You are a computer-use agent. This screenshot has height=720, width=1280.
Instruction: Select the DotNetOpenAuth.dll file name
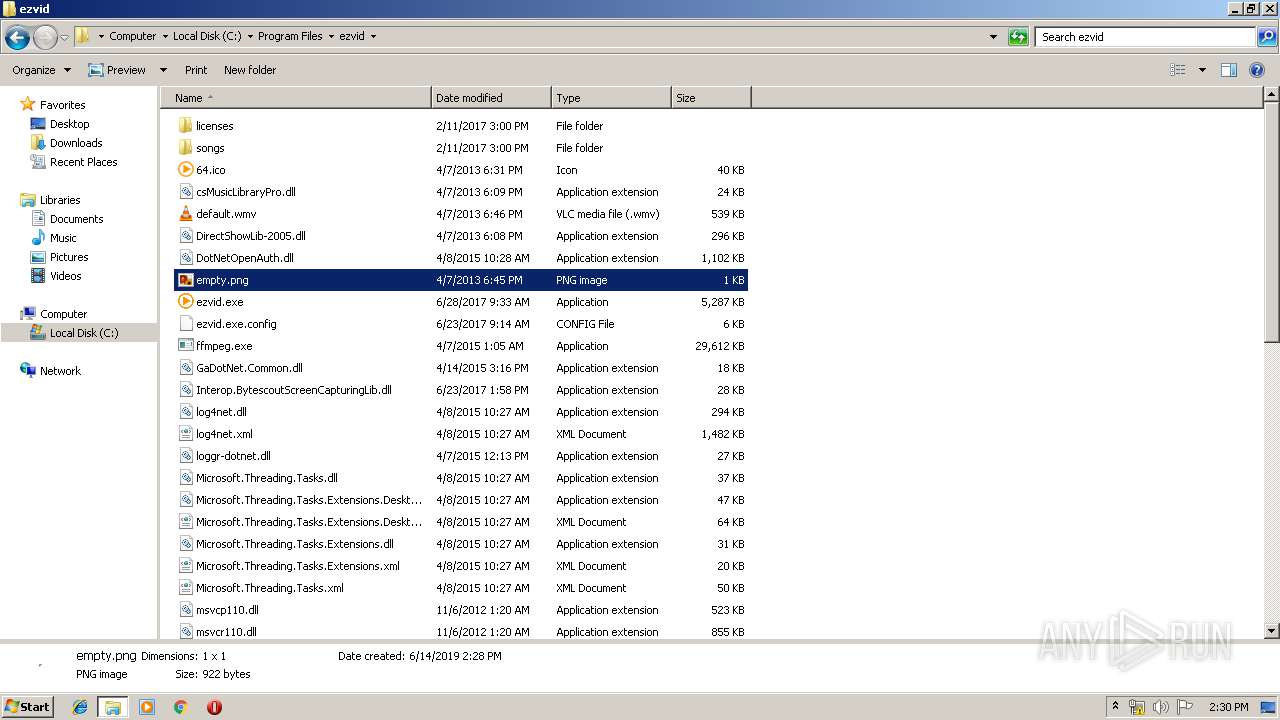(245, 258)
